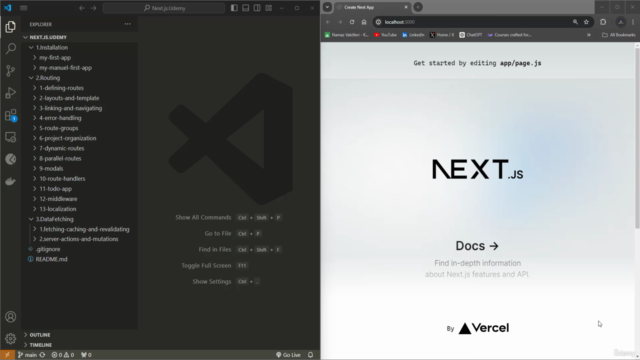Screen dimensions: 640x360
Task: Expand 11-todo-app folder
Action: coord(79,189)
